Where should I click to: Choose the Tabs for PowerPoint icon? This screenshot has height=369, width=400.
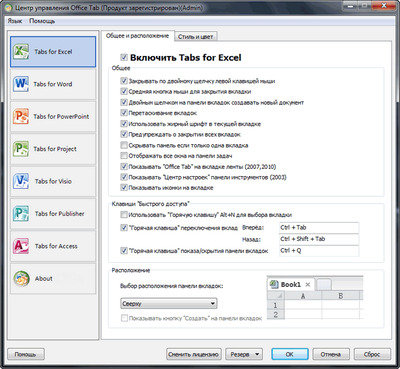(21, 116)
